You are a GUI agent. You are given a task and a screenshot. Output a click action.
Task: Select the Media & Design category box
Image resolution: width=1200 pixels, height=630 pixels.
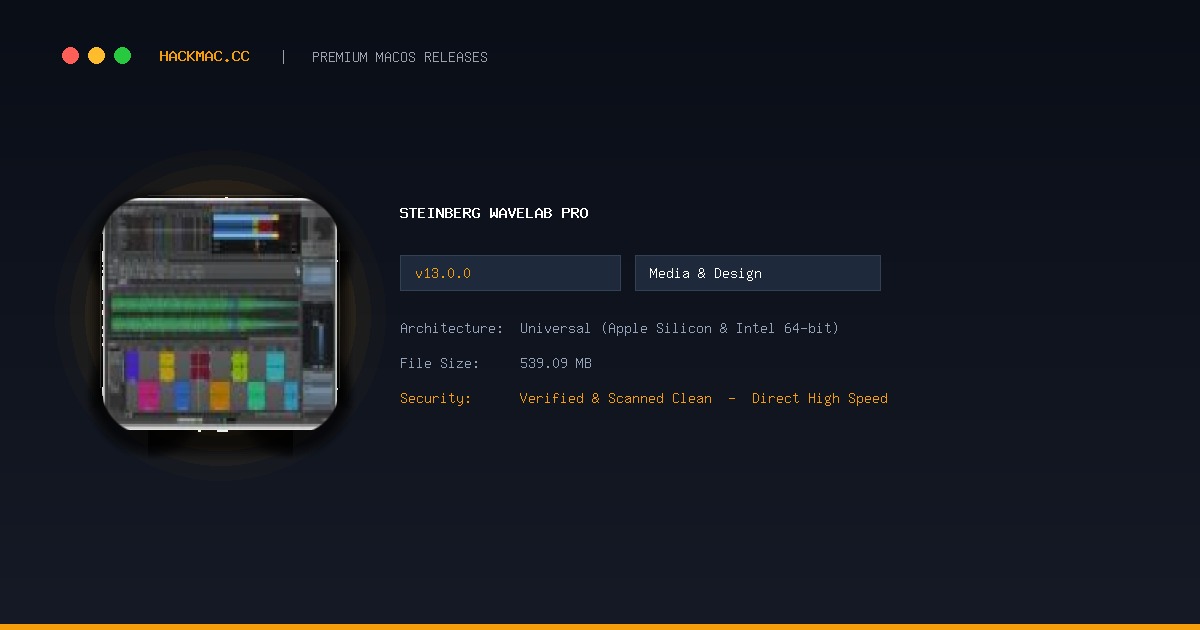pos(758,273)
